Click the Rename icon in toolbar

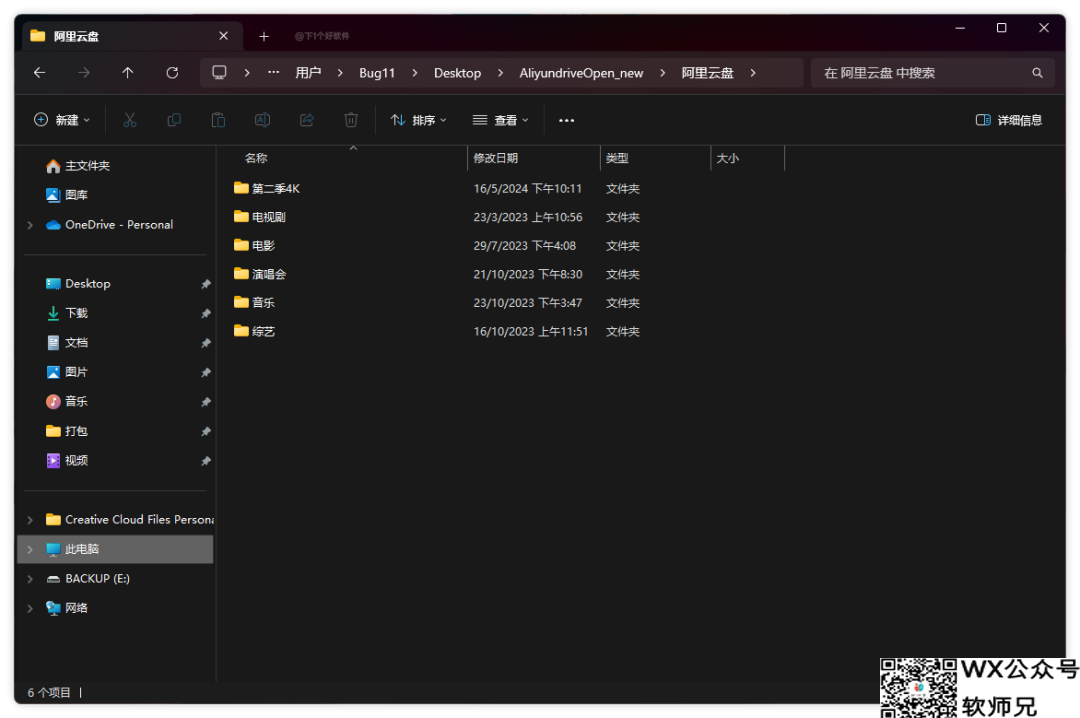click(x=262, y=120)
